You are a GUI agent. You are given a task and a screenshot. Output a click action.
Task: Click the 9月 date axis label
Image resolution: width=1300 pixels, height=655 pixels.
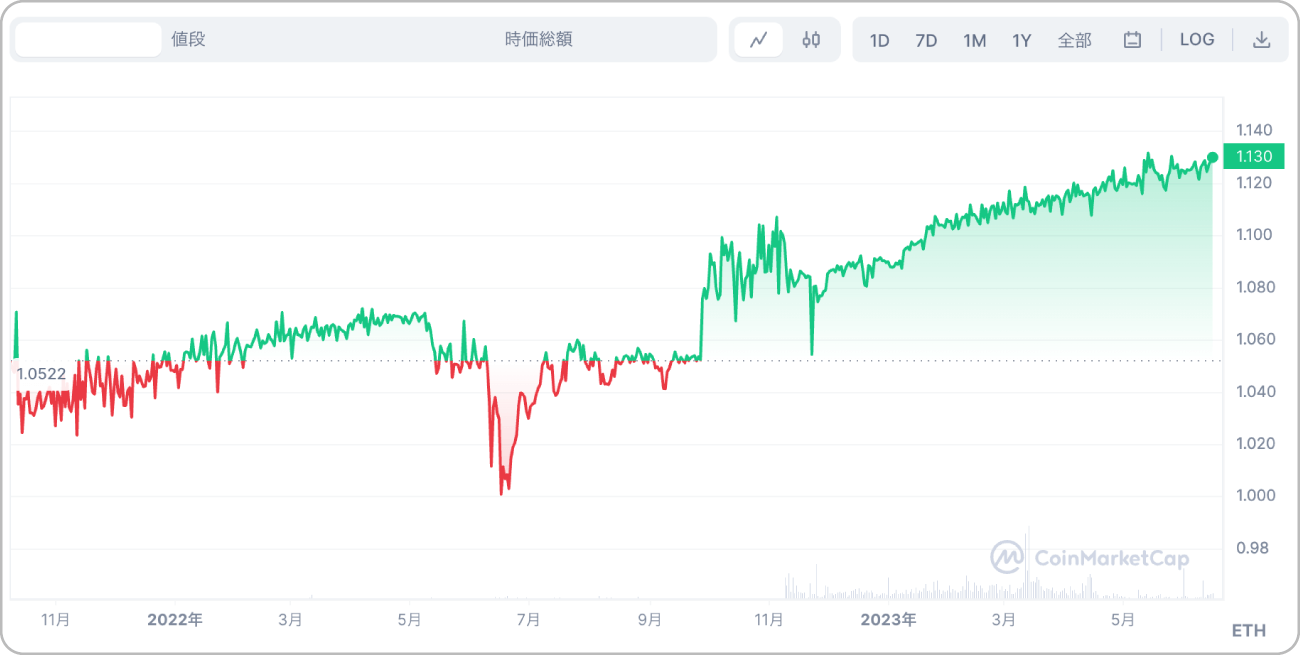pyautogui.click(x=650, y=620)
